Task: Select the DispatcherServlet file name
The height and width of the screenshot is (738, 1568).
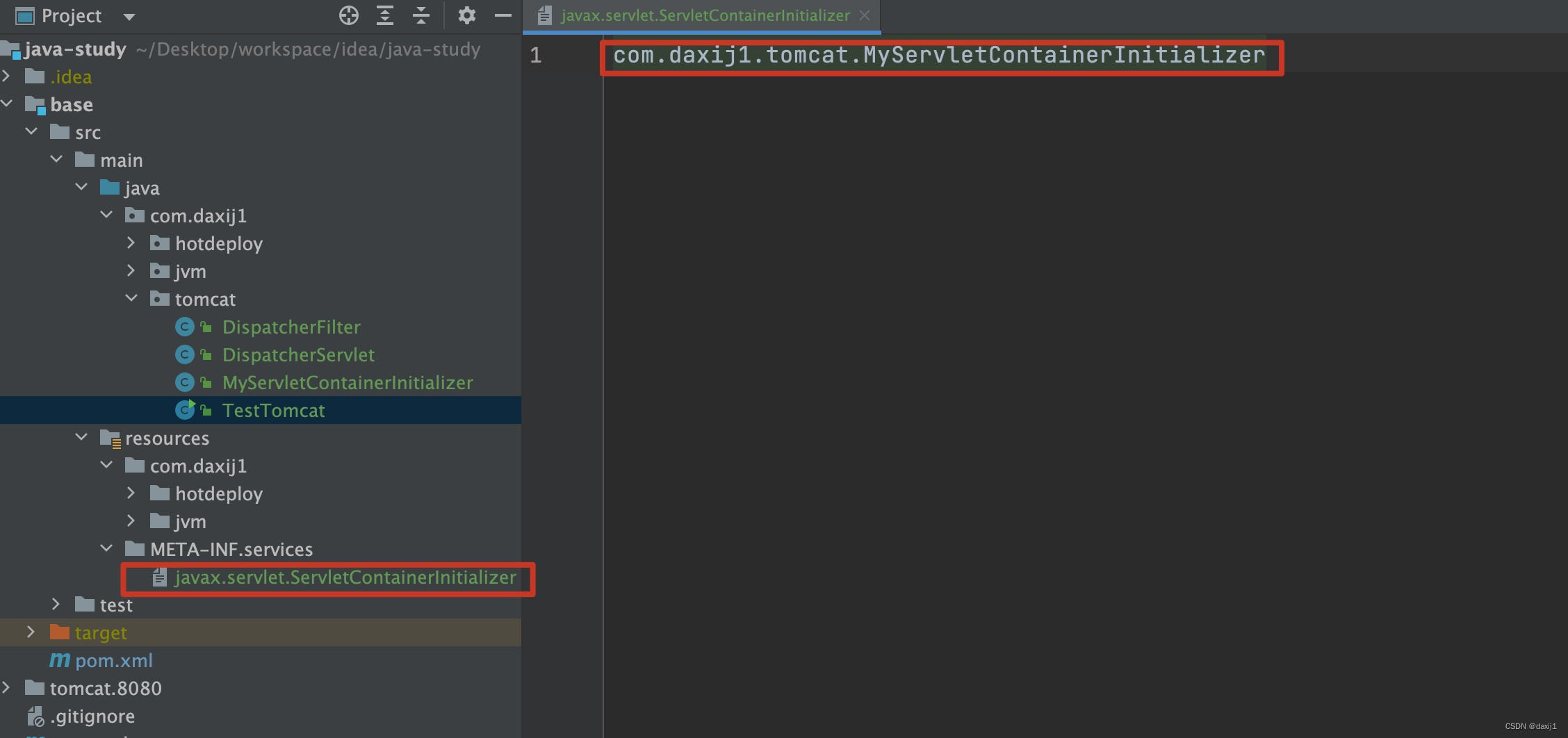Action: (298, 354)
